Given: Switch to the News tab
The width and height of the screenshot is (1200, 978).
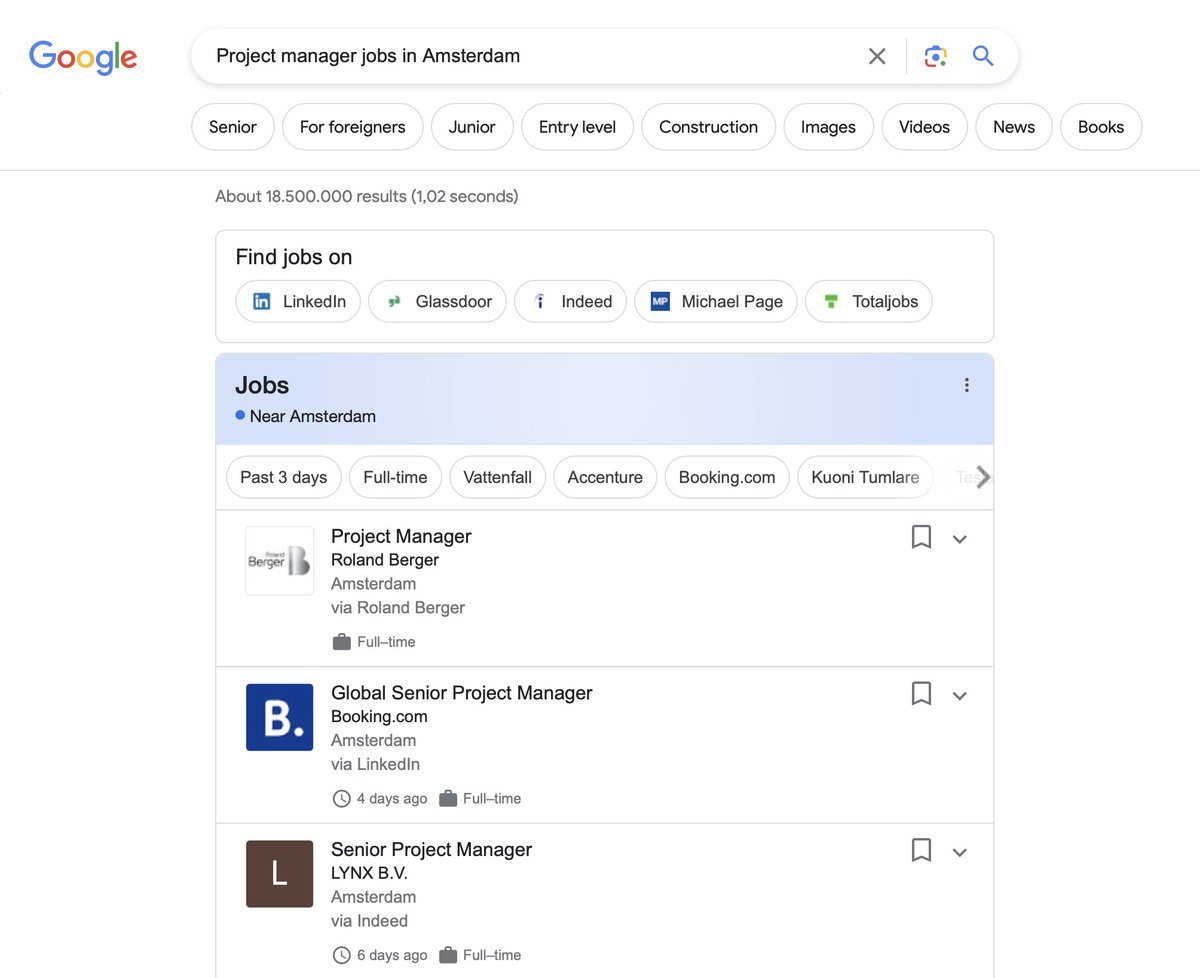Looking at the screenshot, I should click(1014, 127).
